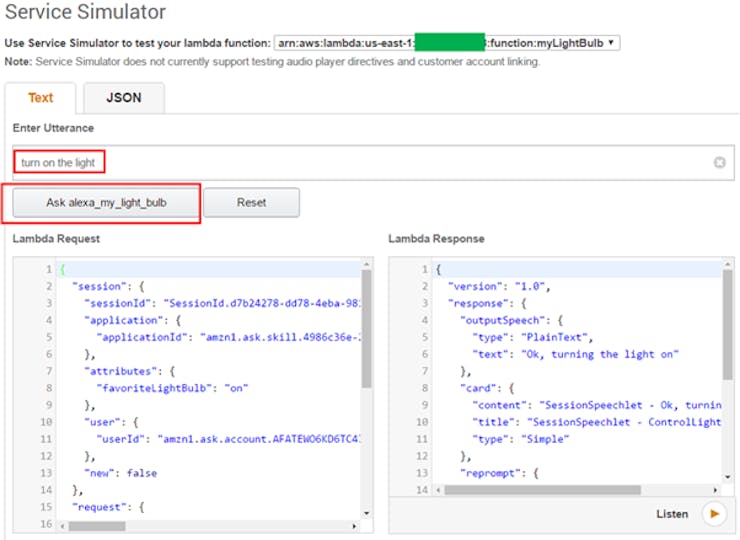Click the "reprompt": { line in Lambda Response

[499, 473]
